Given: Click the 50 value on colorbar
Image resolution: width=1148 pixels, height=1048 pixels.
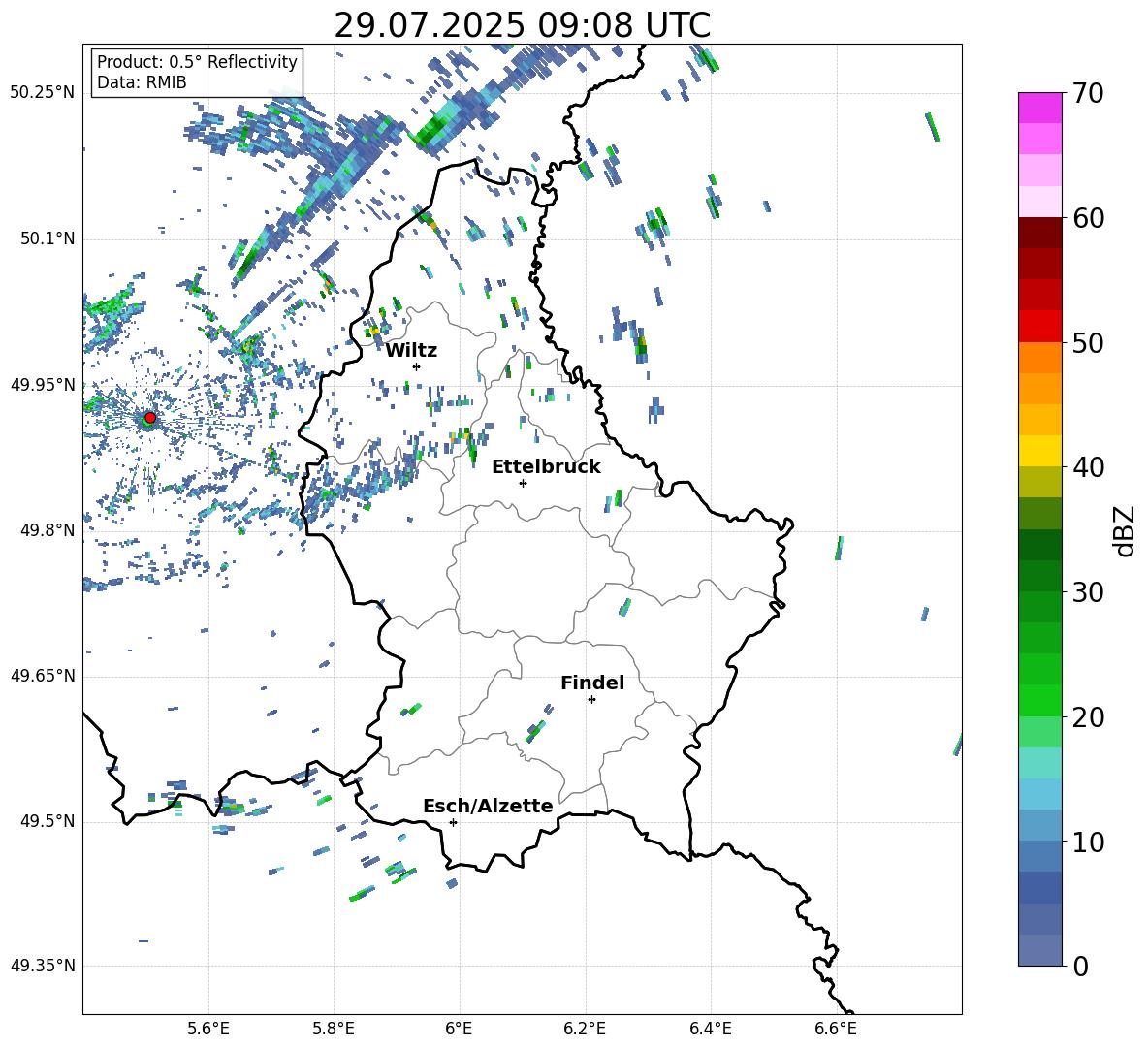Looking at the screenshot, I should (x=1088, y=343).
